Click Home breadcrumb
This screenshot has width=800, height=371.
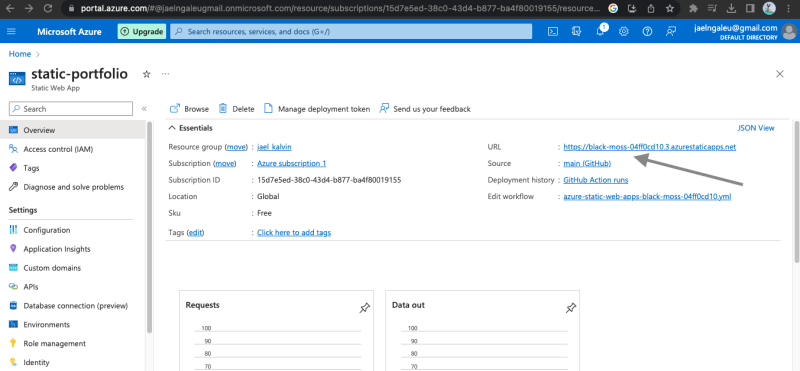20,54
